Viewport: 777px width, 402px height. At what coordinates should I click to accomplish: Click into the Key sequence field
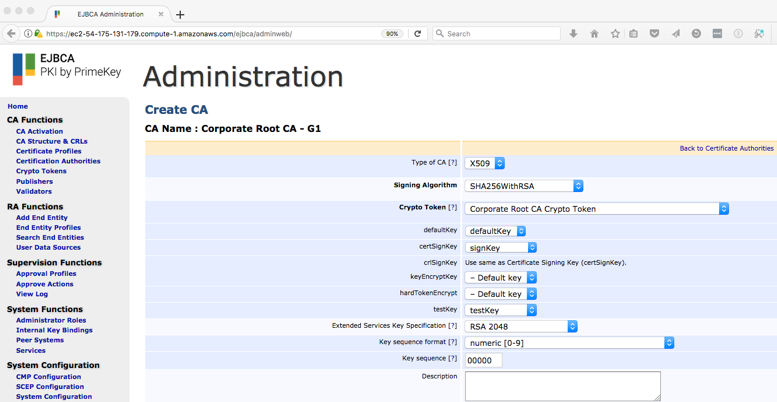483,360
